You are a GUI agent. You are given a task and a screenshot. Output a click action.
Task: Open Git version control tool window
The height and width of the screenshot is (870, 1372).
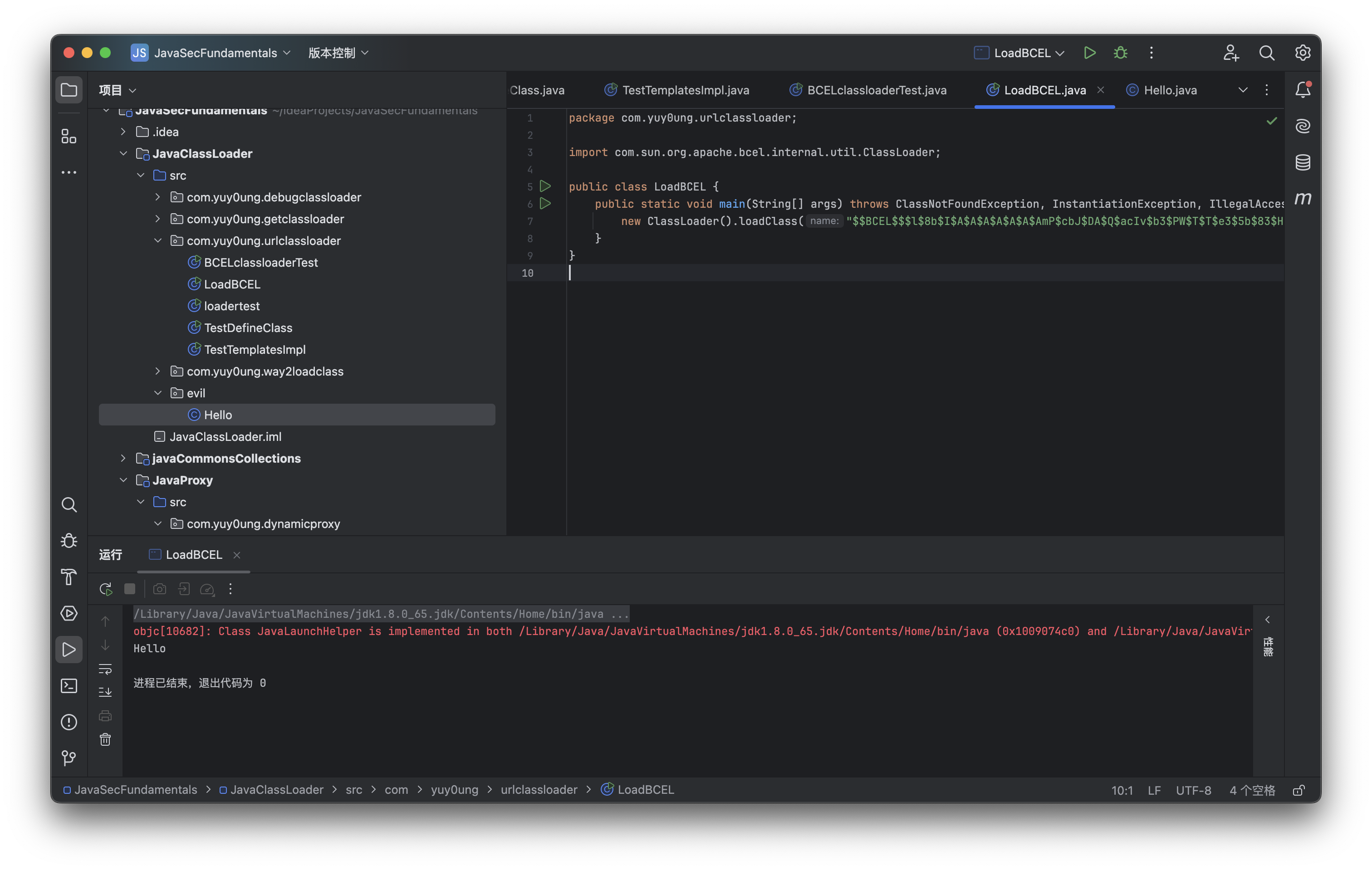pyautogui.click(x=69, y=758)
